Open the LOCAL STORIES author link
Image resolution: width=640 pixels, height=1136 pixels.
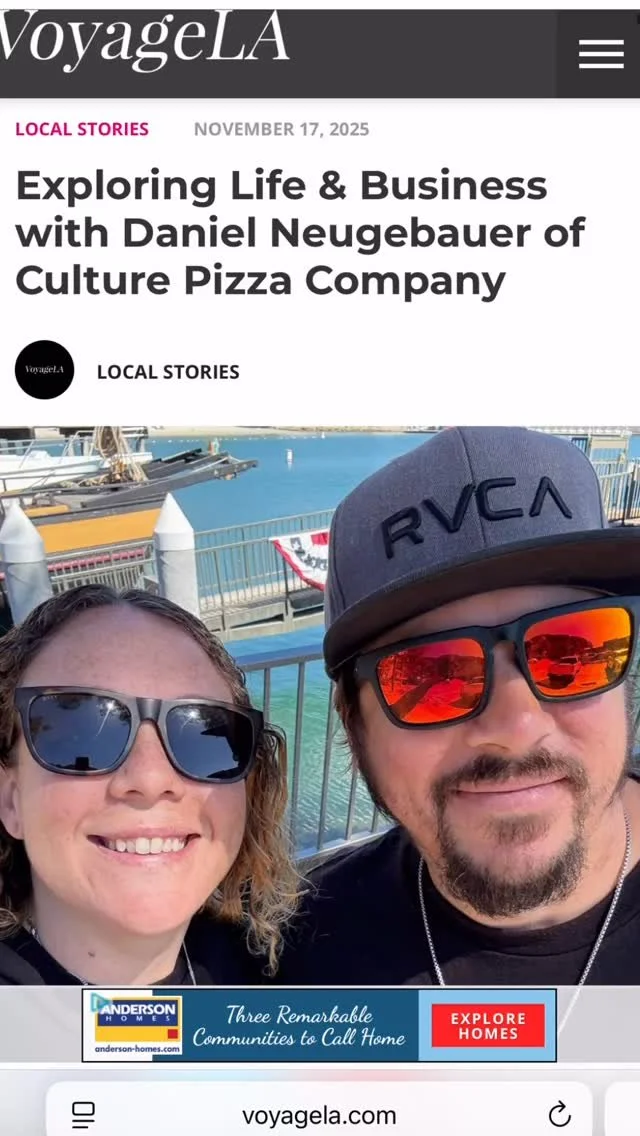pyautogui.click(x=168, y=372)
